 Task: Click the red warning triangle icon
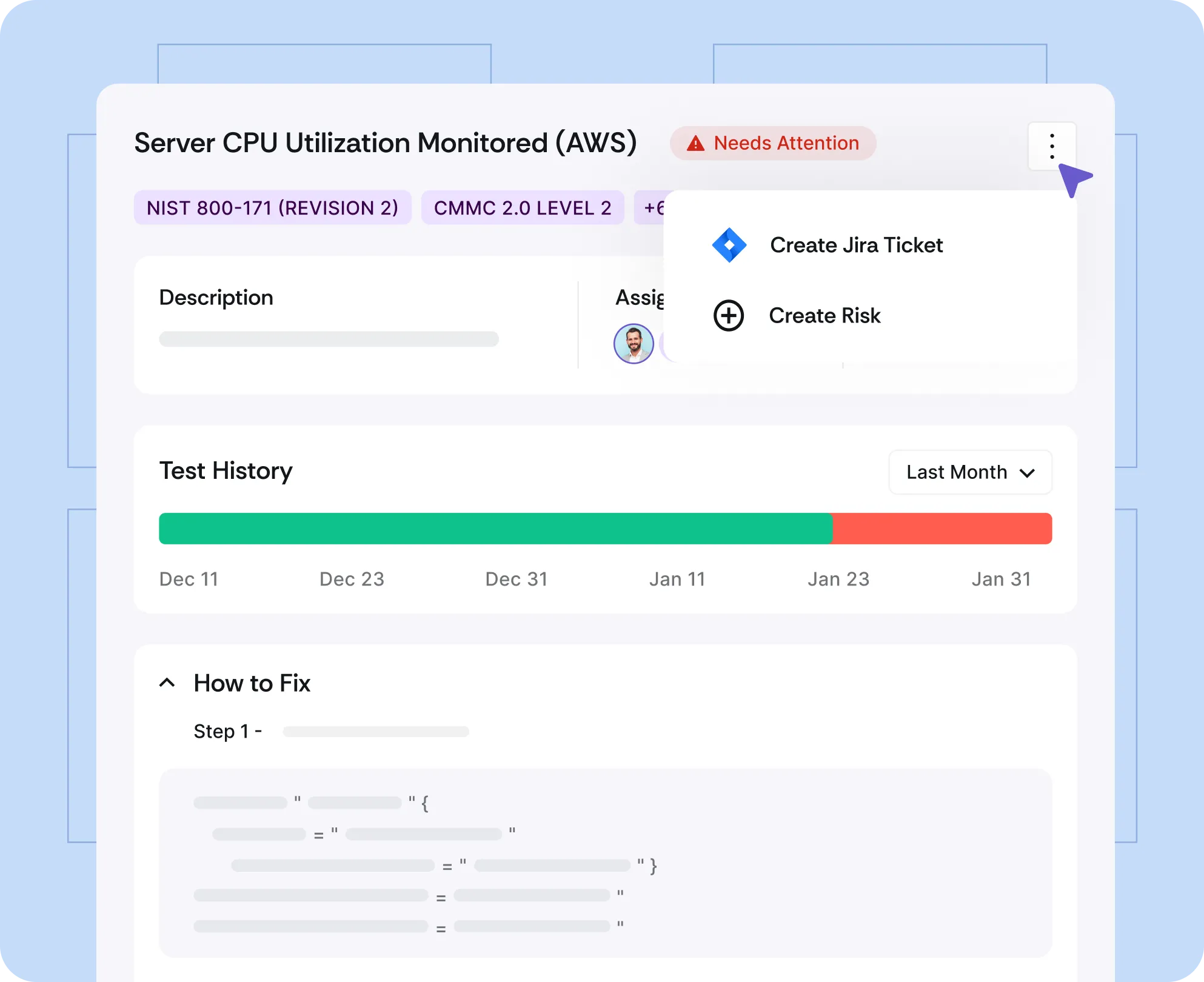pyautogui.click(x=695, y=144)
